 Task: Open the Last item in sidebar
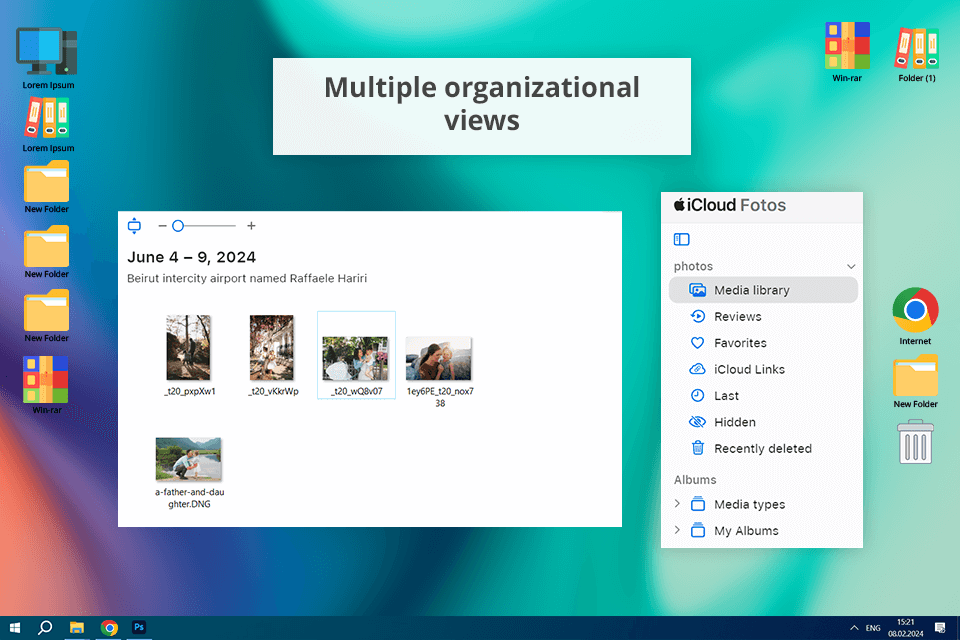726,396
